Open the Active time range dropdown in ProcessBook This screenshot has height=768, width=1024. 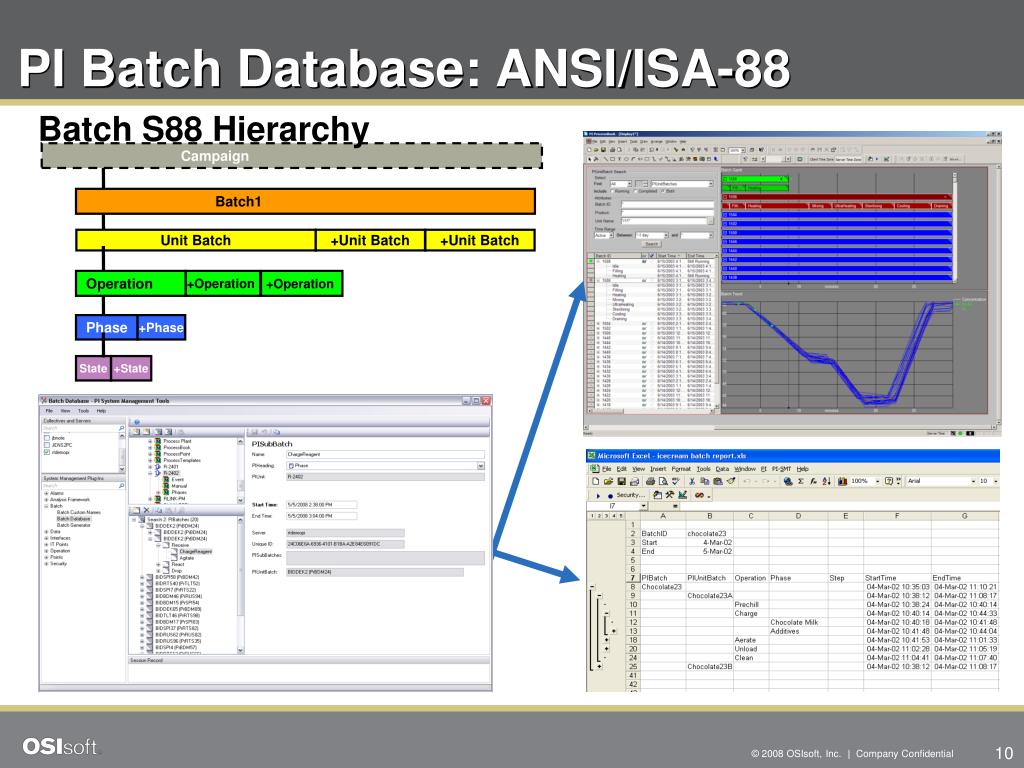coord(612,236)
